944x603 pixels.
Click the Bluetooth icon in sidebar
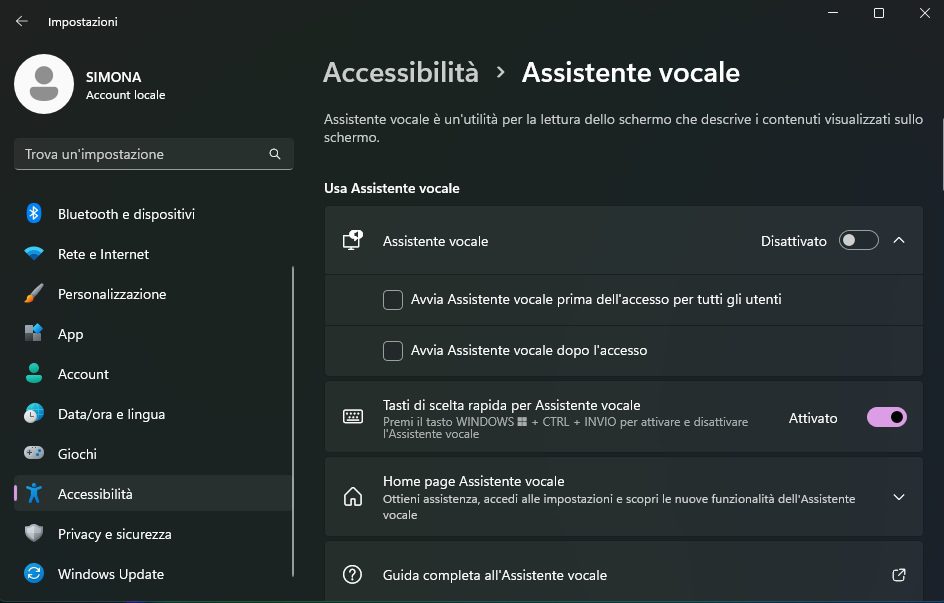click(x=34, y=214)
